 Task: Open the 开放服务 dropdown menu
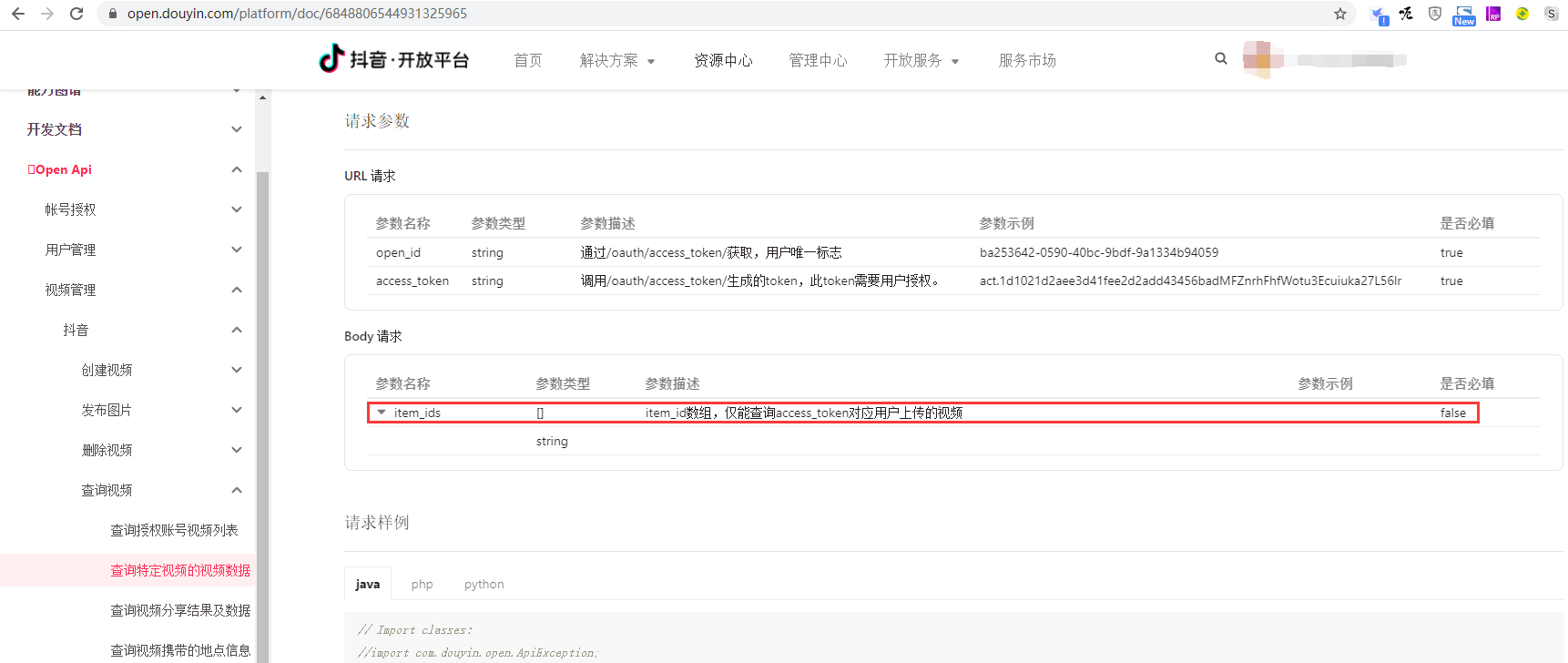[921, 60]
